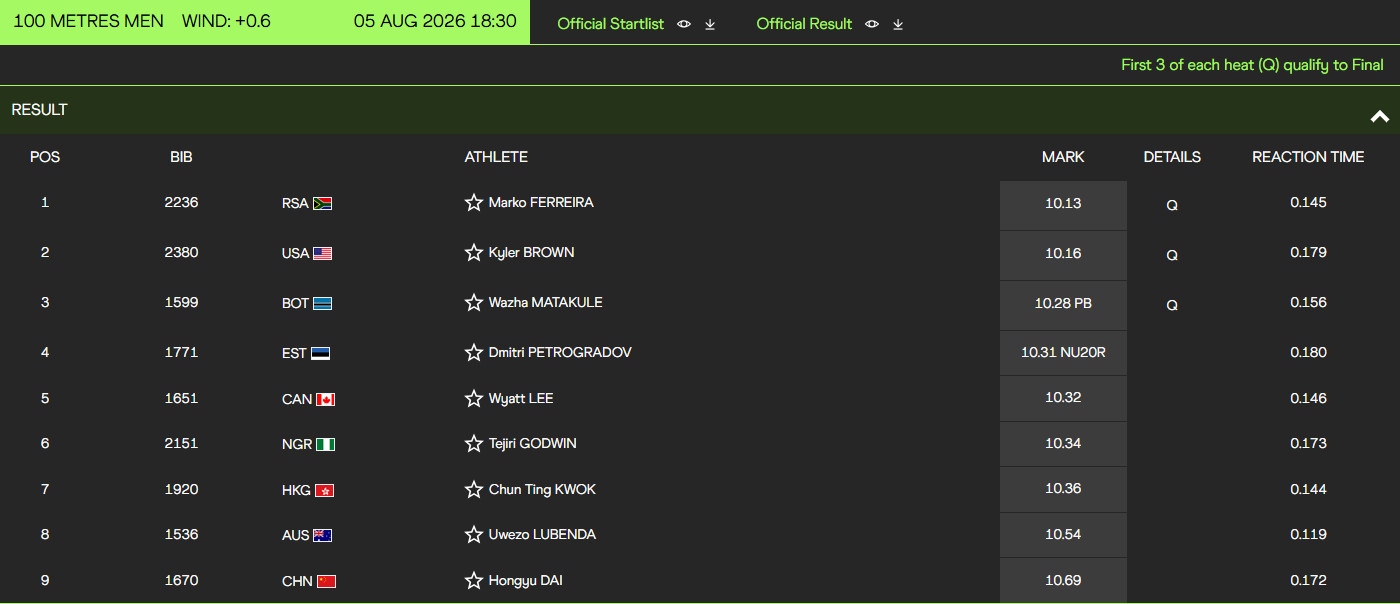Click DETAILS column header
Screen dimensions: 1400x604
(x=1172, y=157)
